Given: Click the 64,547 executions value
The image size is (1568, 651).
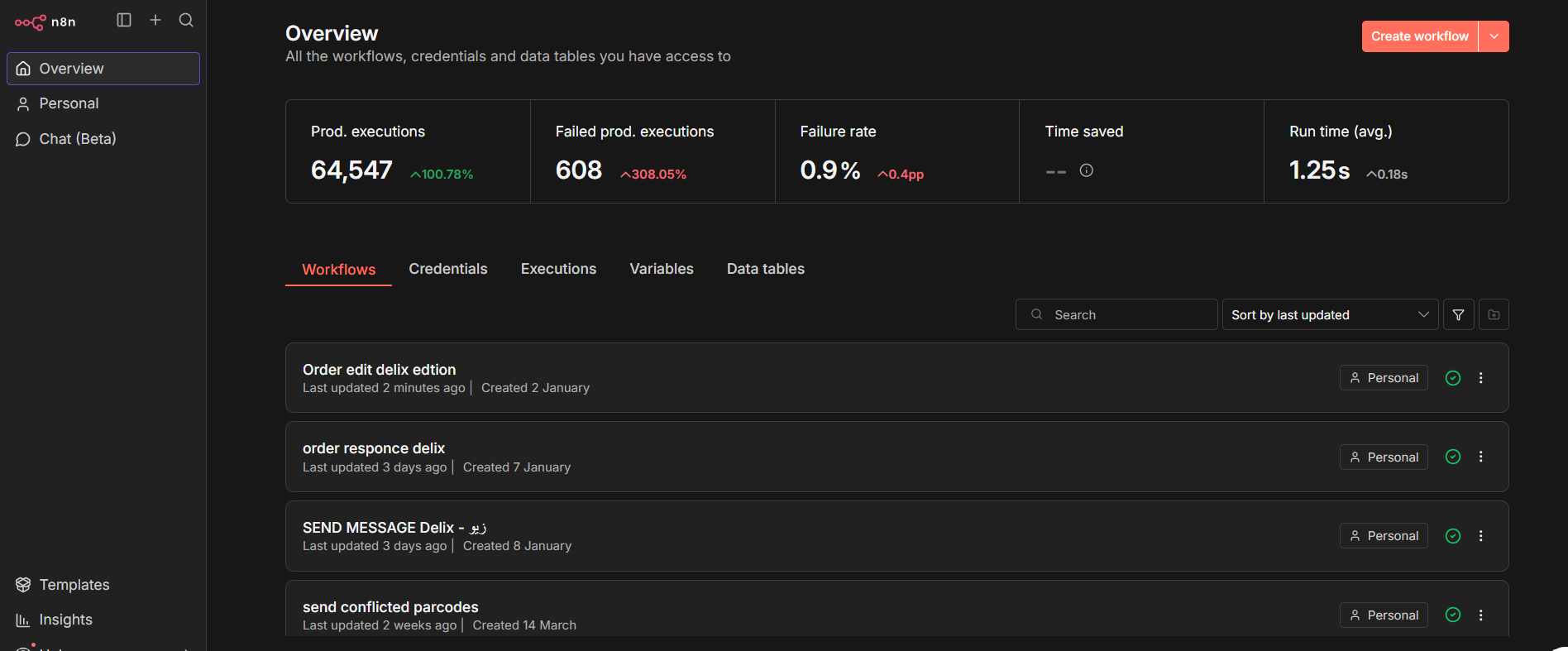Looking at the screenshot, I should coord(351,170).
